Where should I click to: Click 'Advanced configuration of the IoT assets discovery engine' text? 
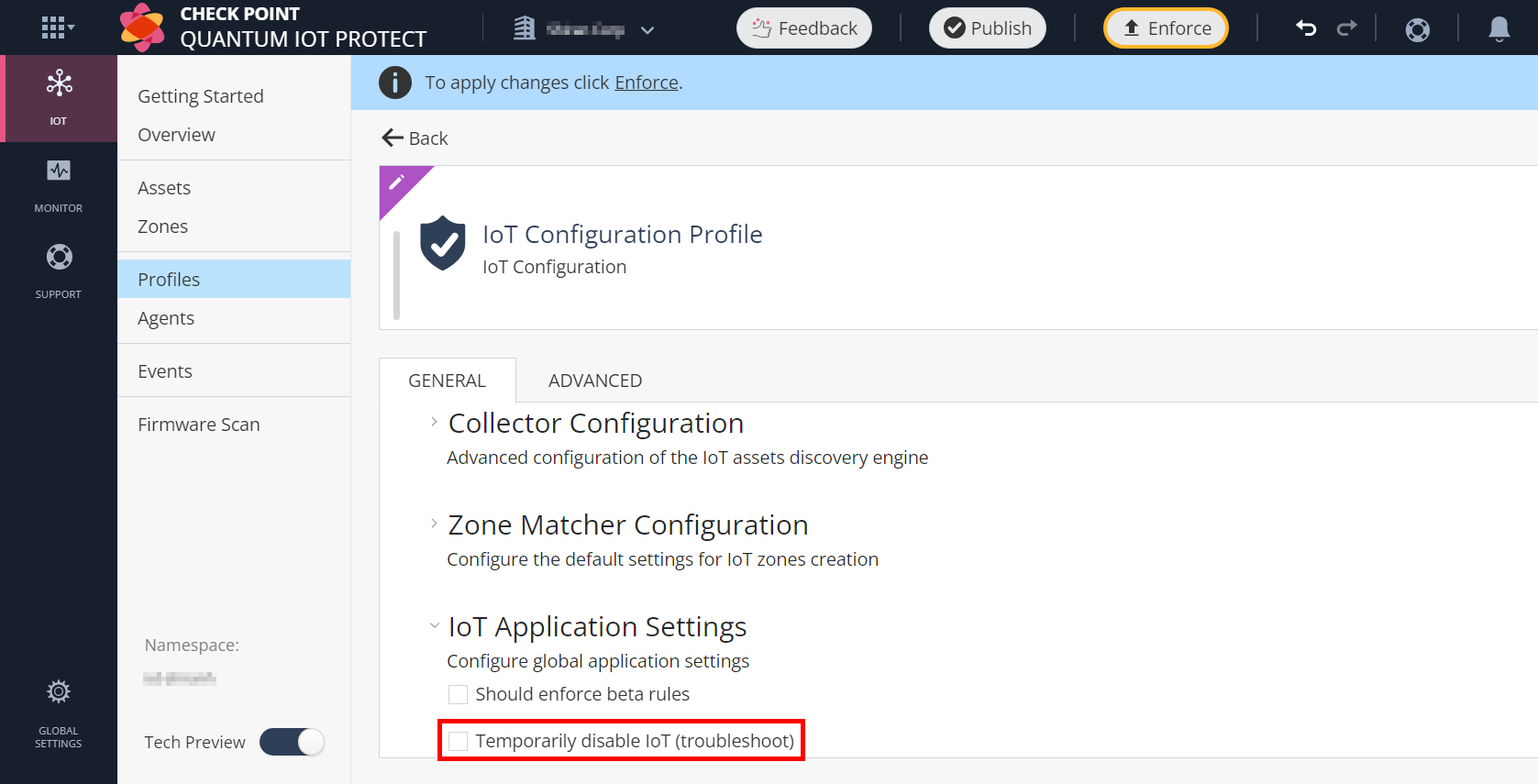pos(688,458)
